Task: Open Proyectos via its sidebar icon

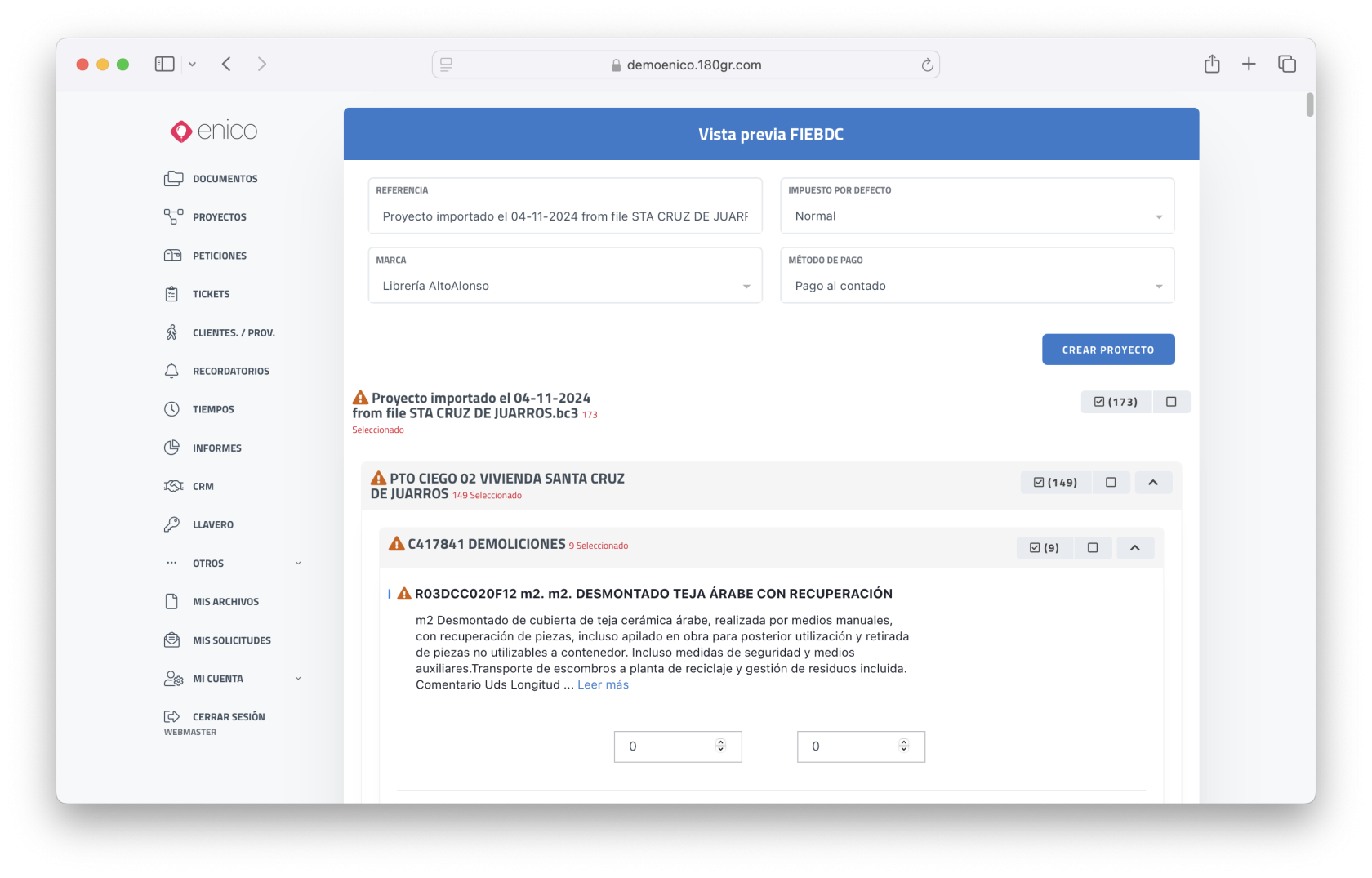Action: (173, 217)
